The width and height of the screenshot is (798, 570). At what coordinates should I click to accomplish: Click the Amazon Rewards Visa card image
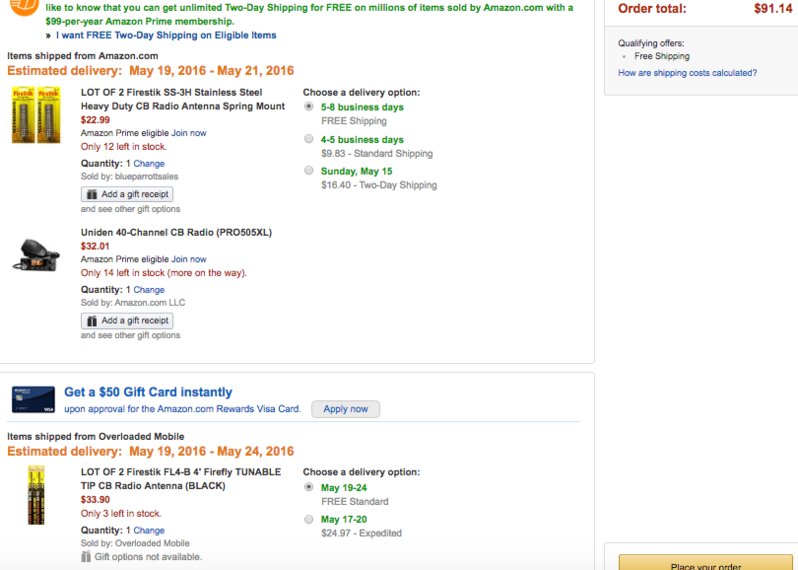tap(33, 400)
